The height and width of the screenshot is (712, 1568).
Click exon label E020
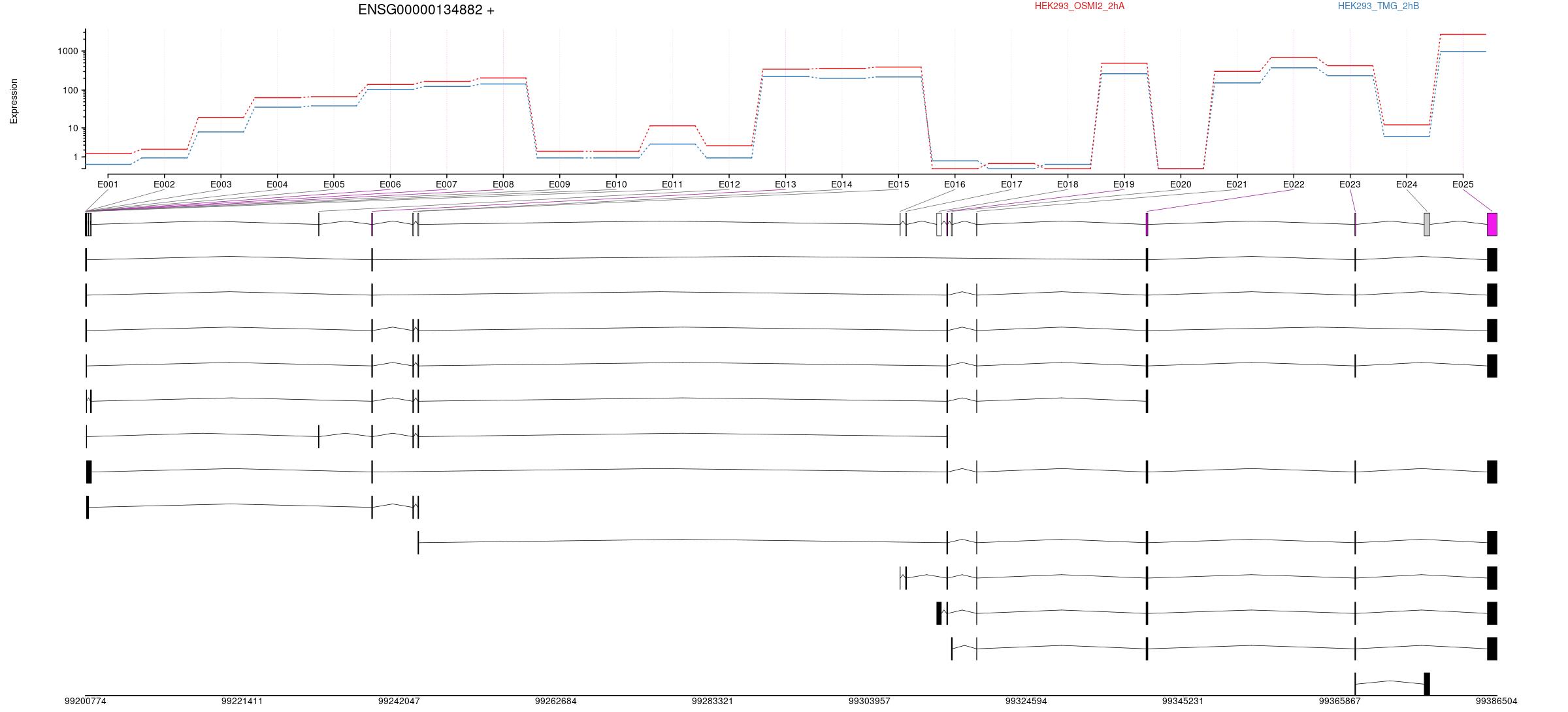(1181, 184)
